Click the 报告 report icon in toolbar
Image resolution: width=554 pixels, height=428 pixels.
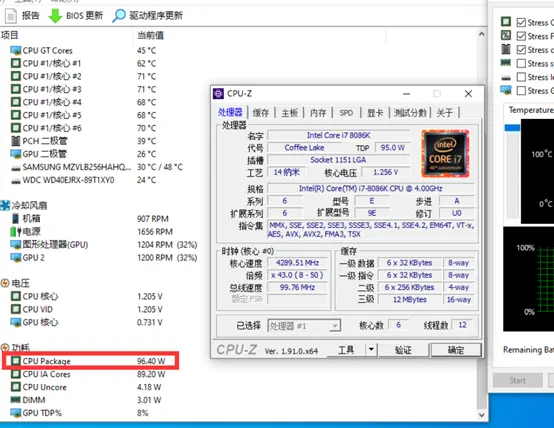pyautogui.click(x=11, y=16)
